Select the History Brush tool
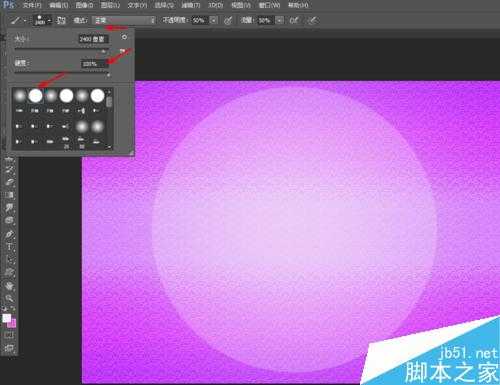 pyautogui.click(x=10, y=171)
